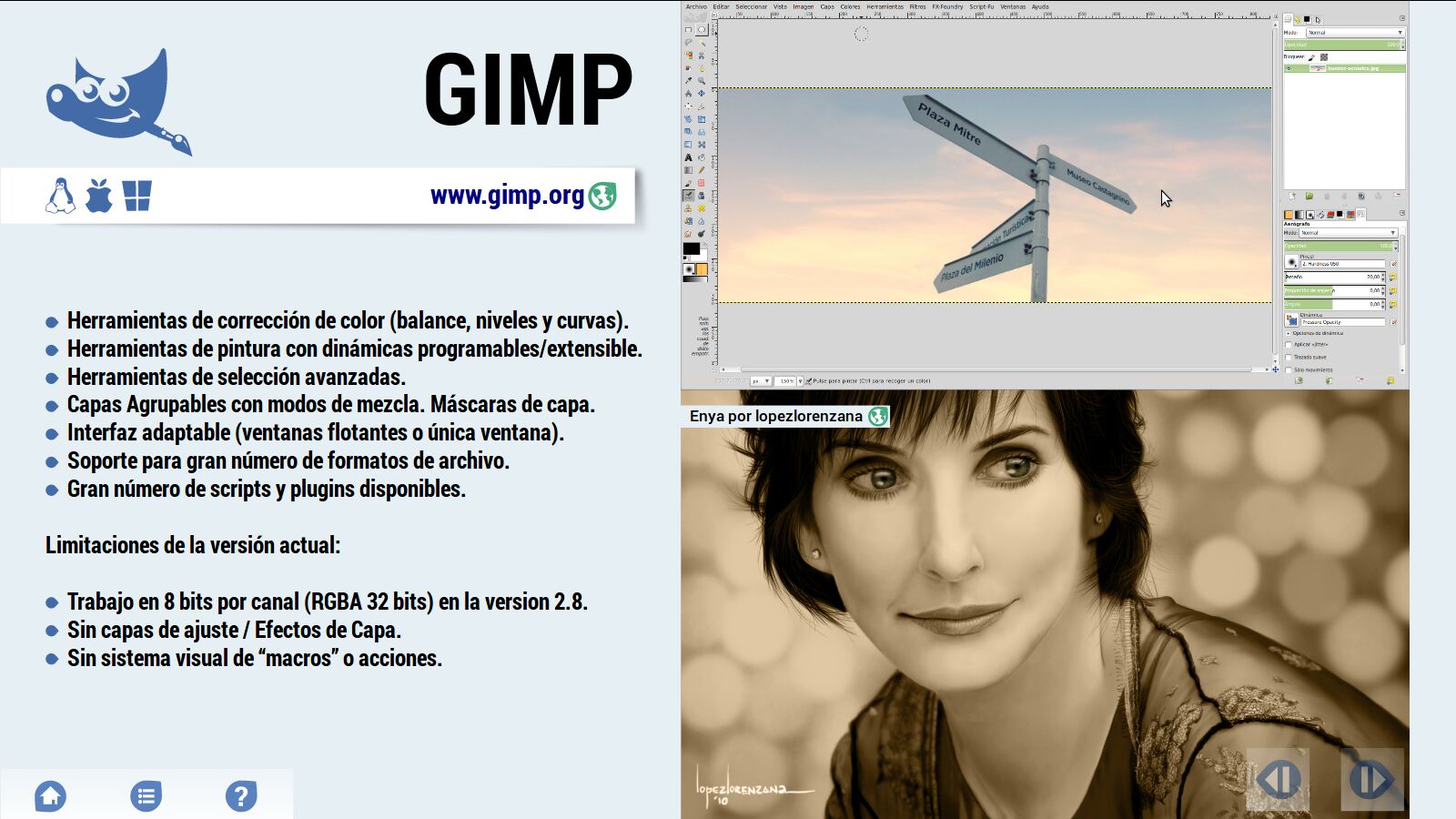Open Aerógrafo Modo Normal dropdown
The height and width of the screenshot is (819, 1456).
[1349, 233]
